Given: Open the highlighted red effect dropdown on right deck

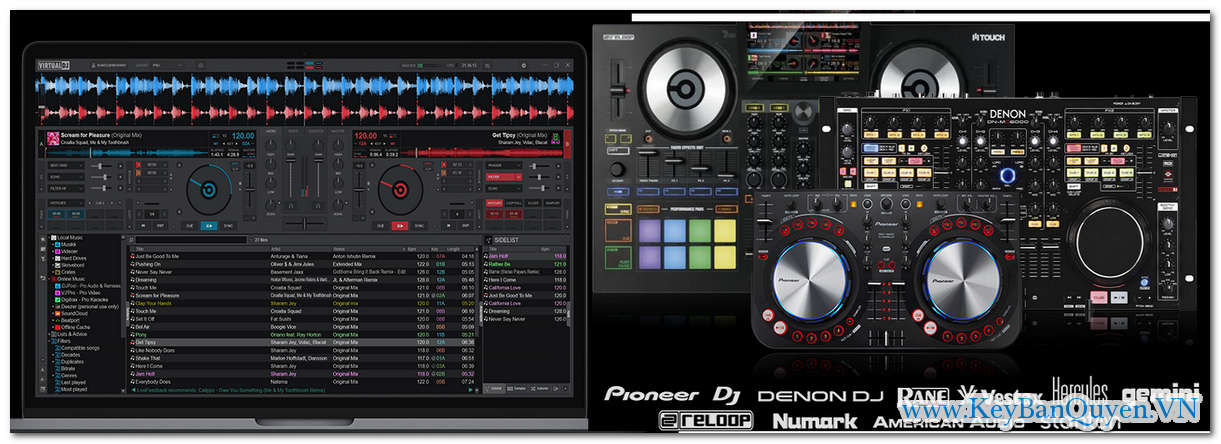Looking at the screenshot, I should [x=504, y=177].
